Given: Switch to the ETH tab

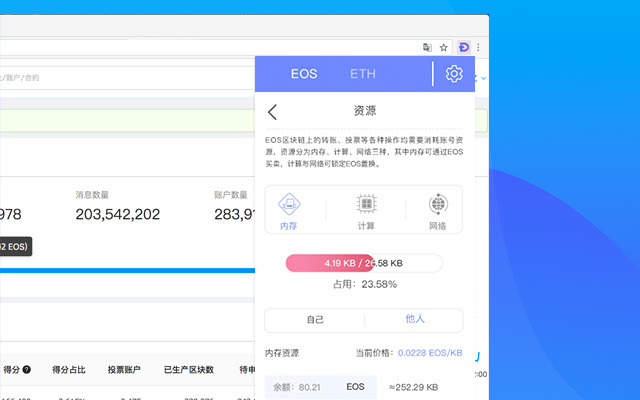Looking at the screenshot, I should click(362, 74).
